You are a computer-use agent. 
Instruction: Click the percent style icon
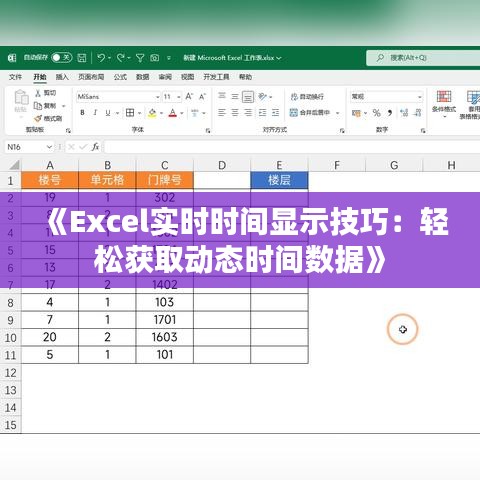tap(377, 113)
